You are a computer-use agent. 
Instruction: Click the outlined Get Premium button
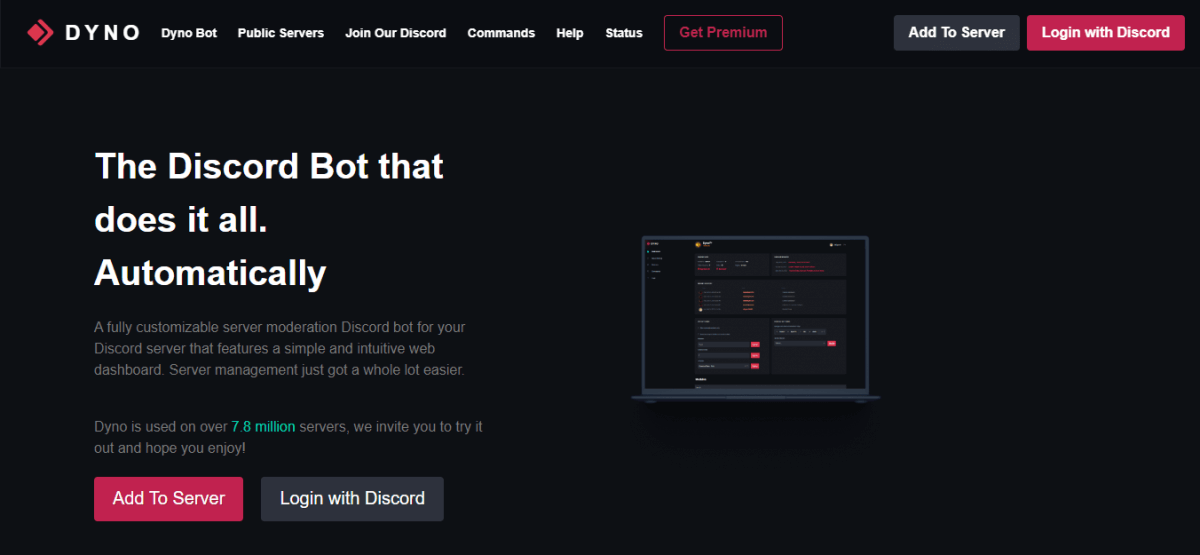point(723,33)
